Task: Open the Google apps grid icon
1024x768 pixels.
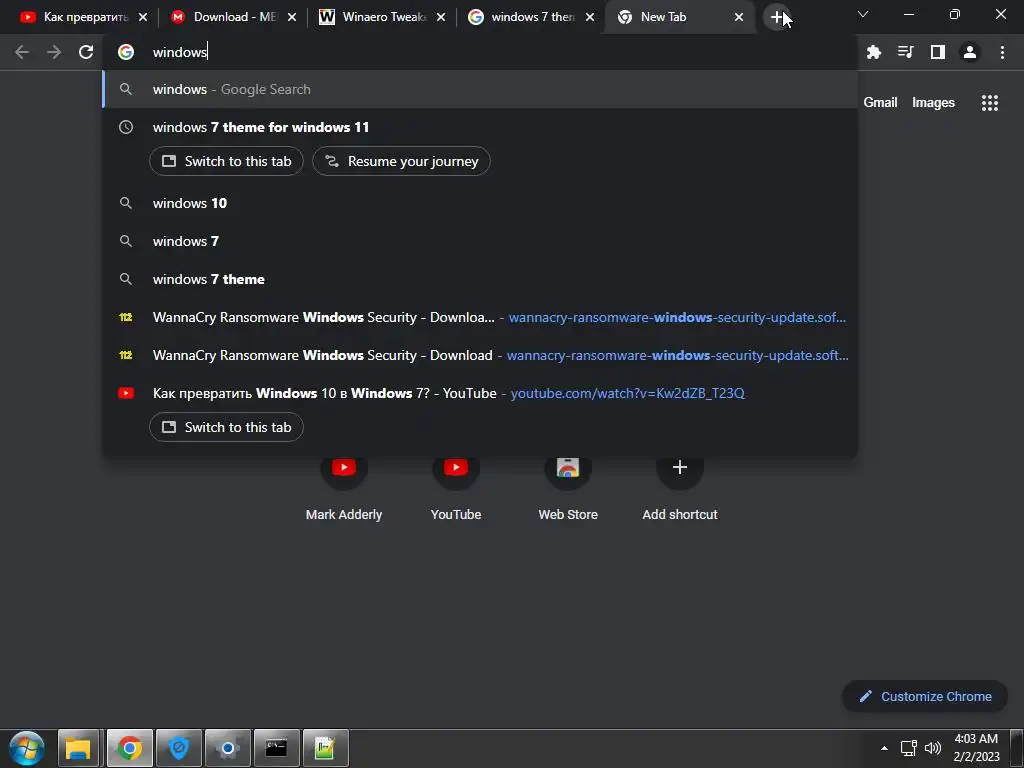Action: pyautogui.click(x=989, y=103)
